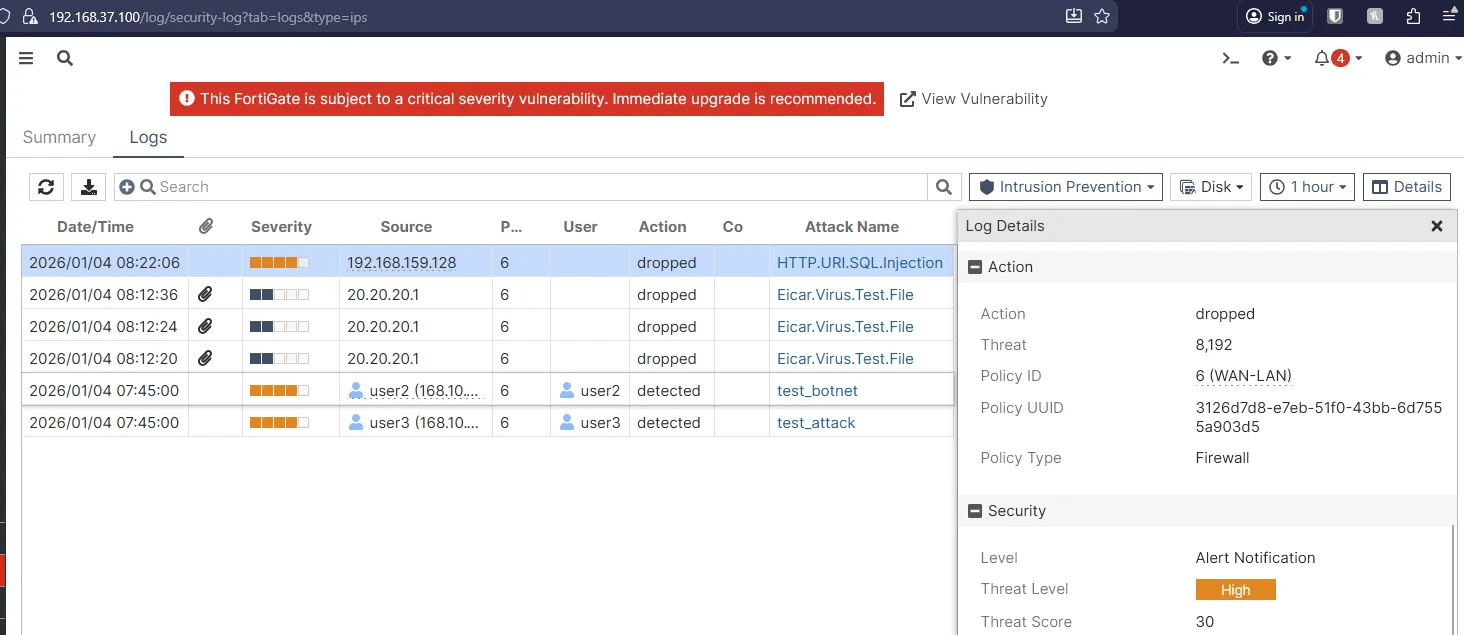Viewport: 1464px width, 635px height.
Task: Open the global search magnifier icon
Action: (64, 58)
